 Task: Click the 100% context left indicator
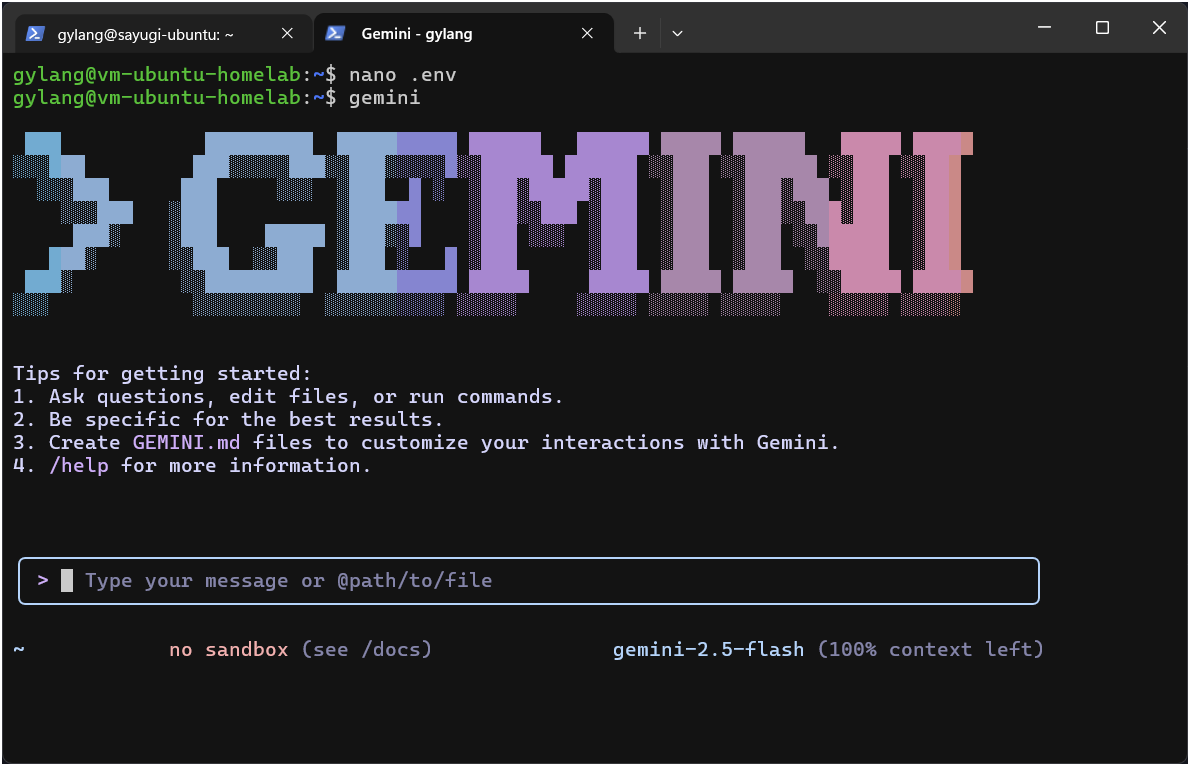931,650
